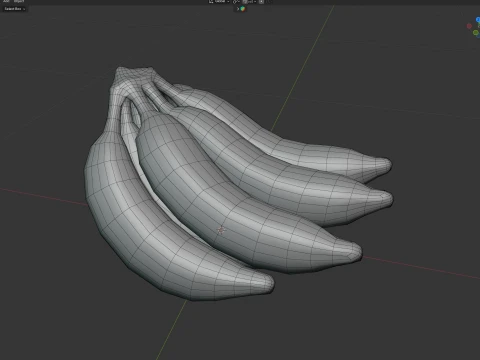Screen dimensions: 480x360
Task: Expand the chevron beside the colorful sphere icon
Action: click(238, 9)
